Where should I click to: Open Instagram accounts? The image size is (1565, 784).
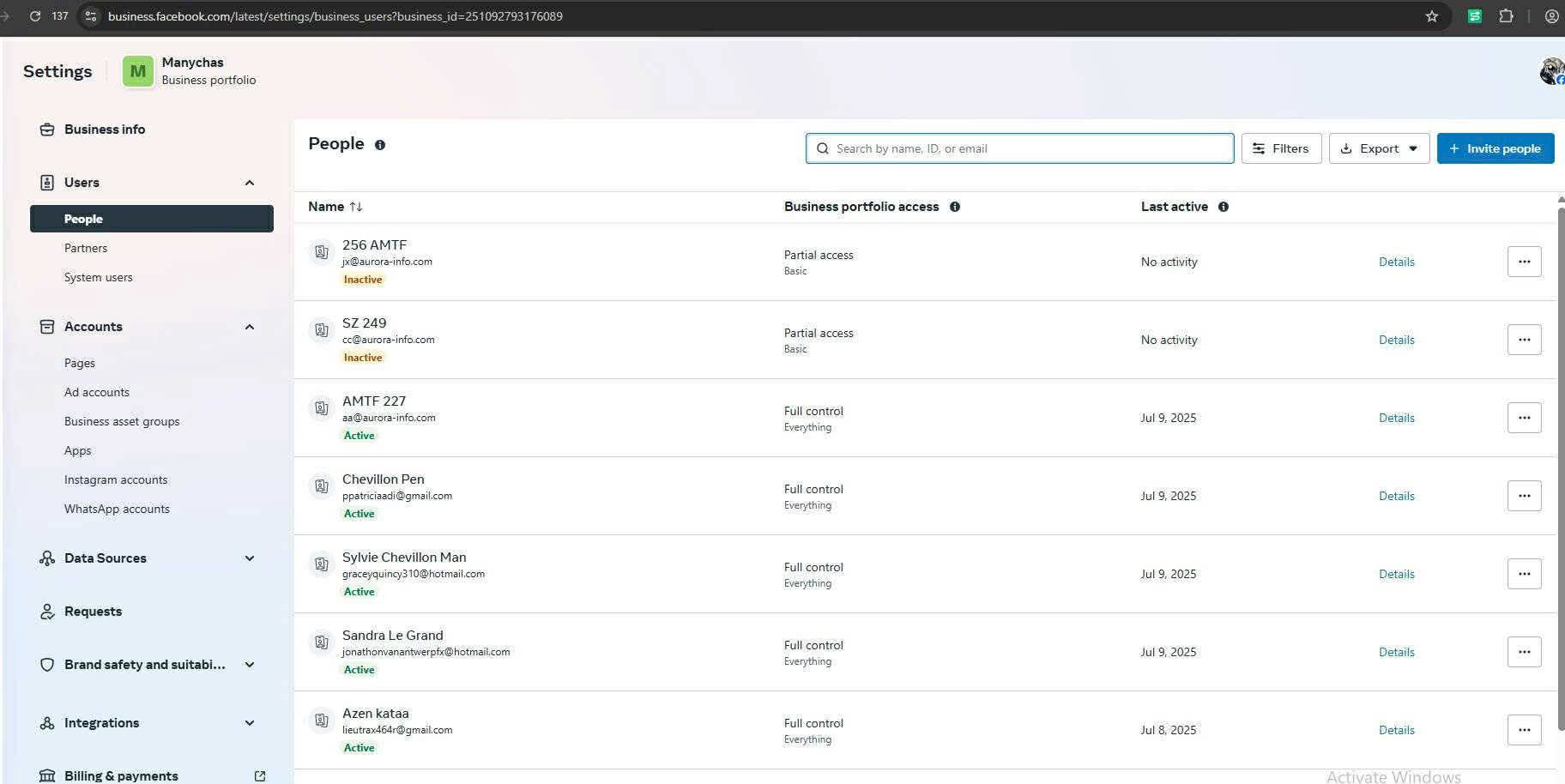point(116,479)
